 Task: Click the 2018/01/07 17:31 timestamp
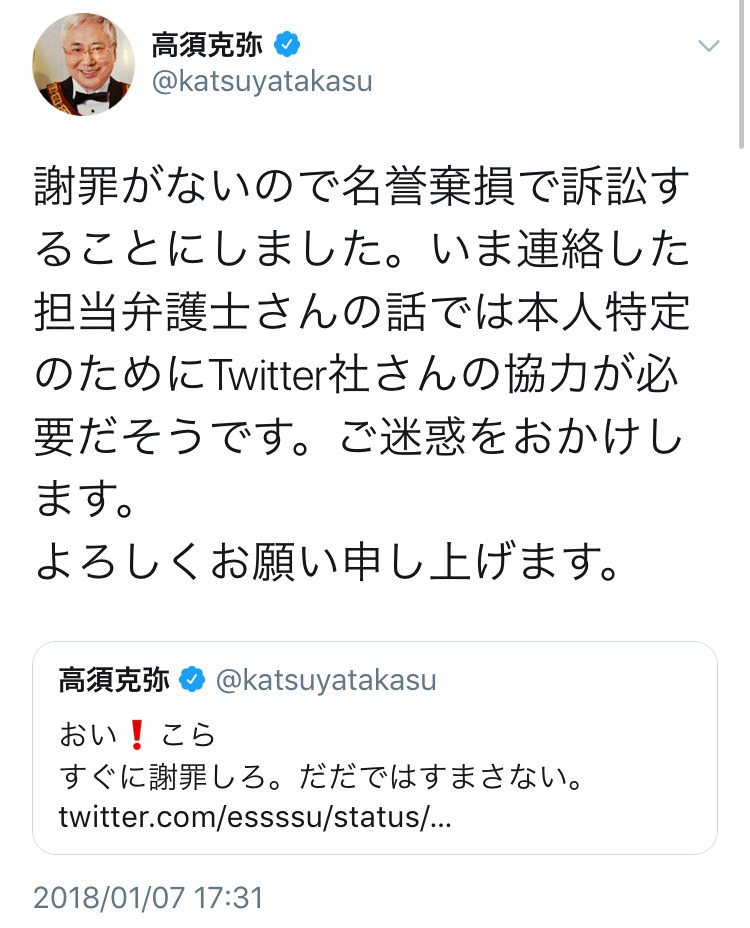pyautogui.click(x=148, y=898)
